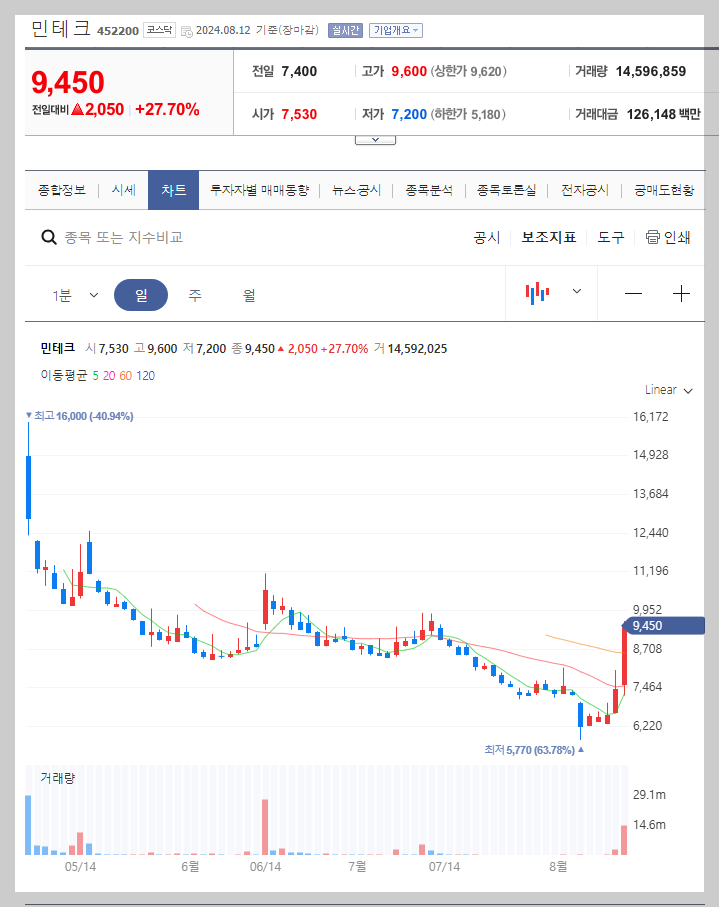Expand the 기업개요 dropdown
Viewport: 719px width, 907px height.
pos(399,30)
